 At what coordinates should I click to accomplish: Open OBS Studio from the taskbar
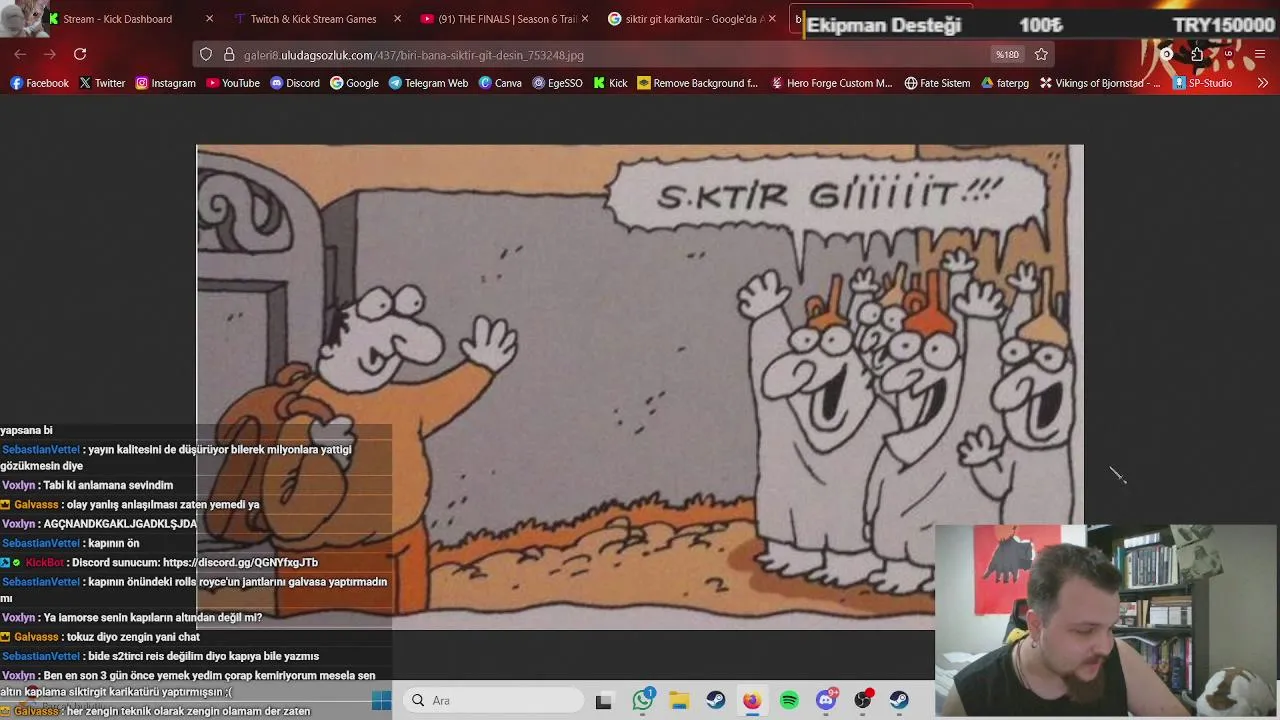pyautogui.click(x=862, y=701)
